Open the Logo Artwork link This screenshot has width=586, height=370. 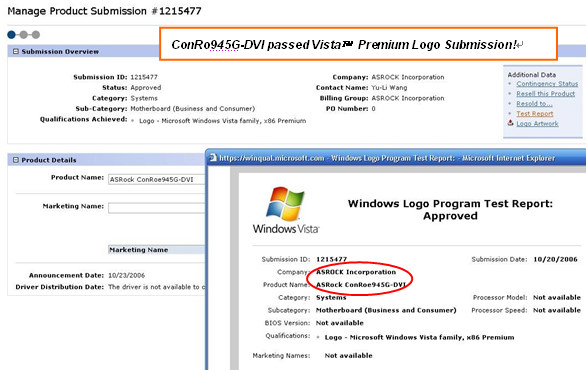tap(537, 123)
